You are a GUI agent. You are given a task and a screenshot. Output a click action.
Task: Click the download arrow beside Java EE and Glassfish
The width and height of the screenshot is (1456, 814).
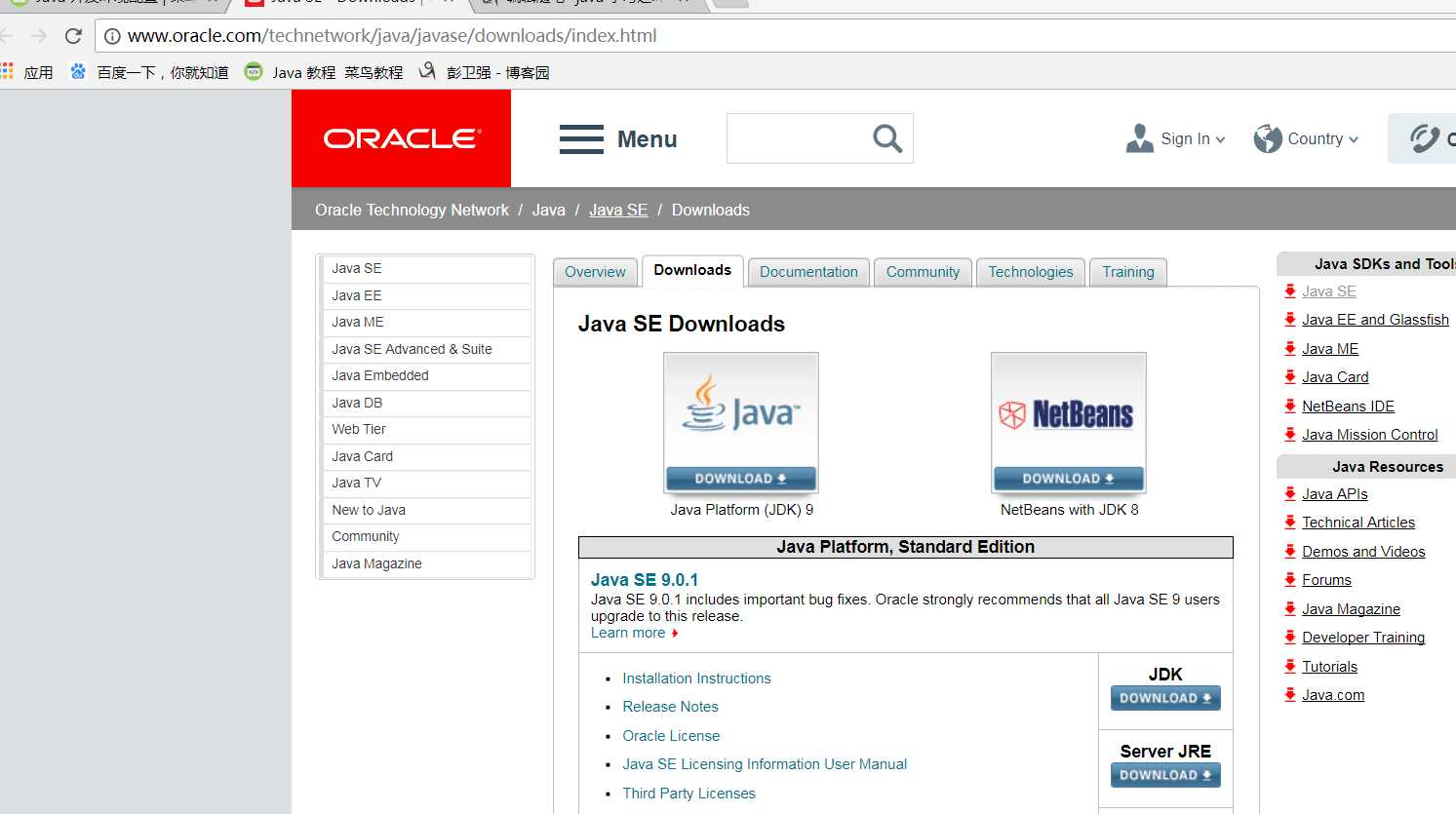1290,320
